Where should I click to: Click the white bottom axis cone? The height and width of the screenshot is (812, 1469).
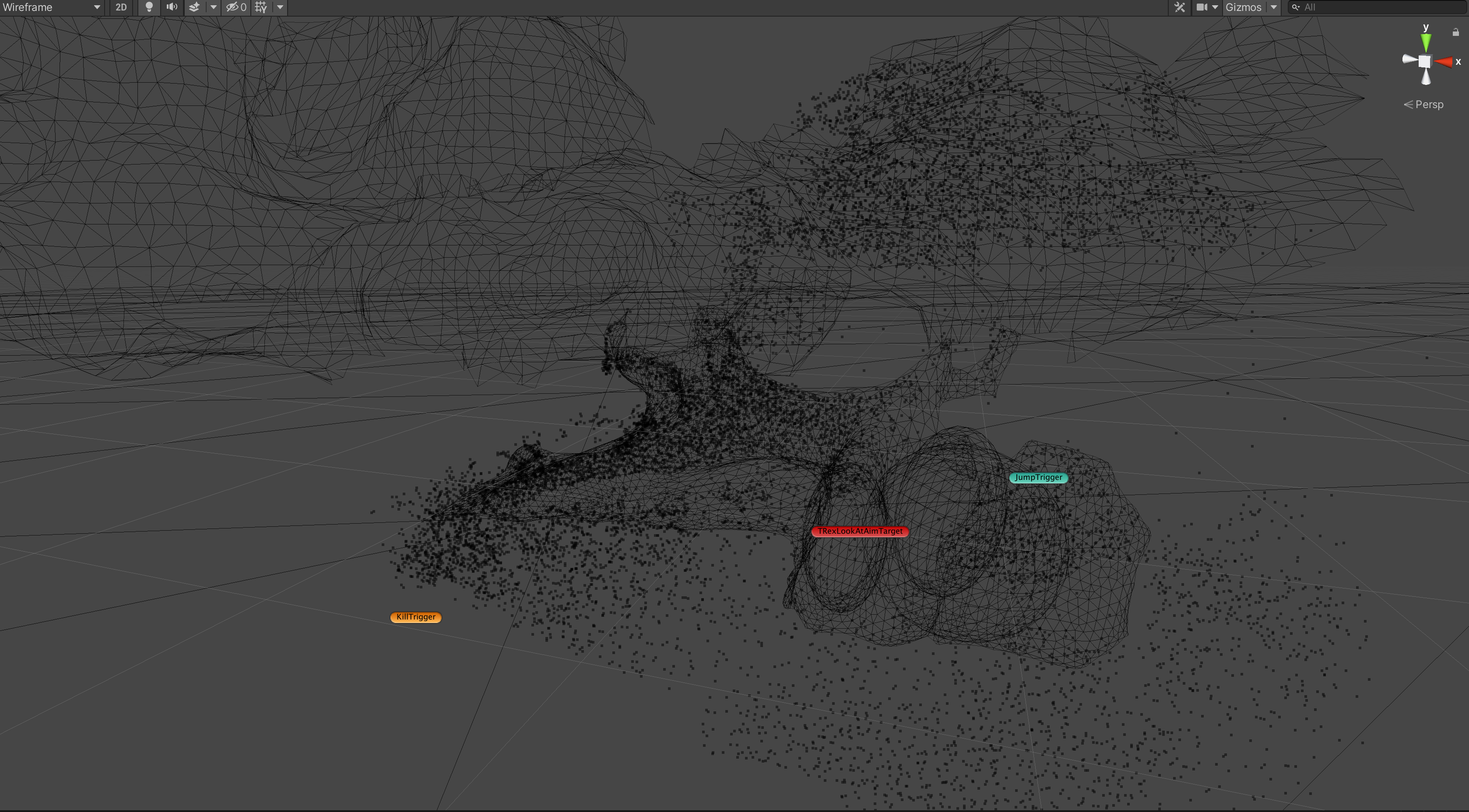pos(1426,77)
